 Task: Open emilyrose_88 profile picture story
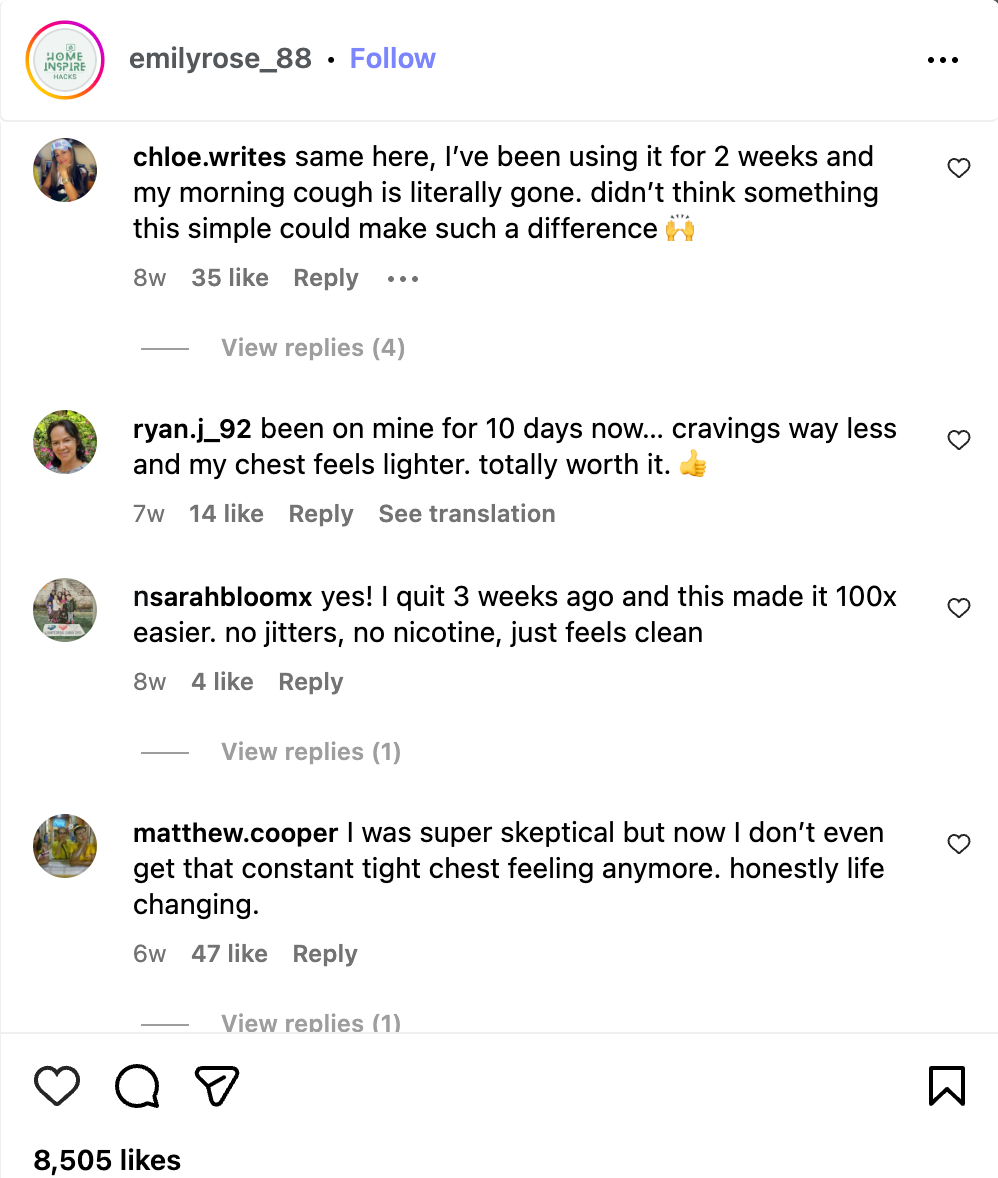[x=65, y=60]
